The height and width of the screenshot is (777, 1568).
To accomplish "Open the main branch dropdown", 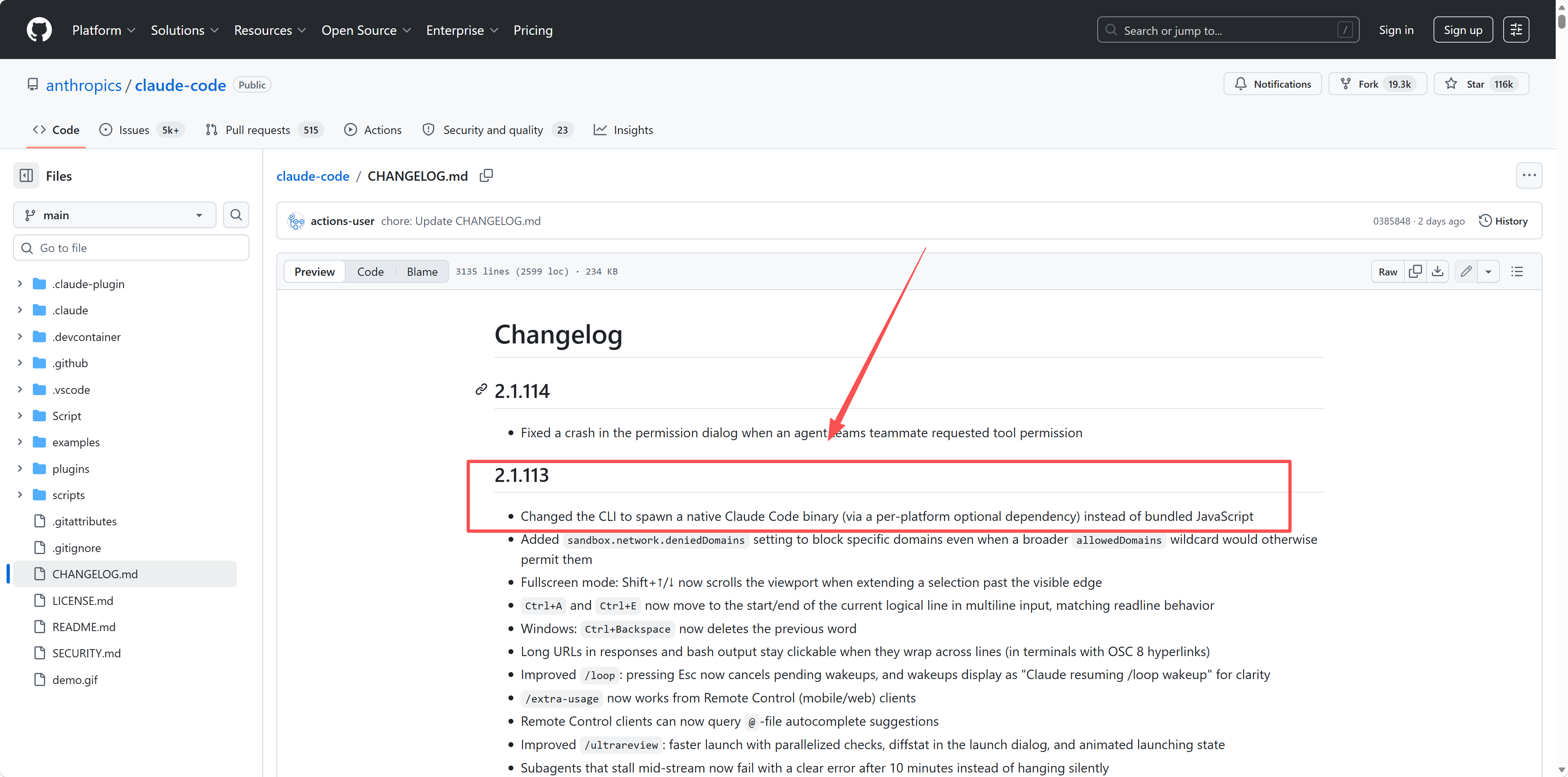I will point(114,215).
